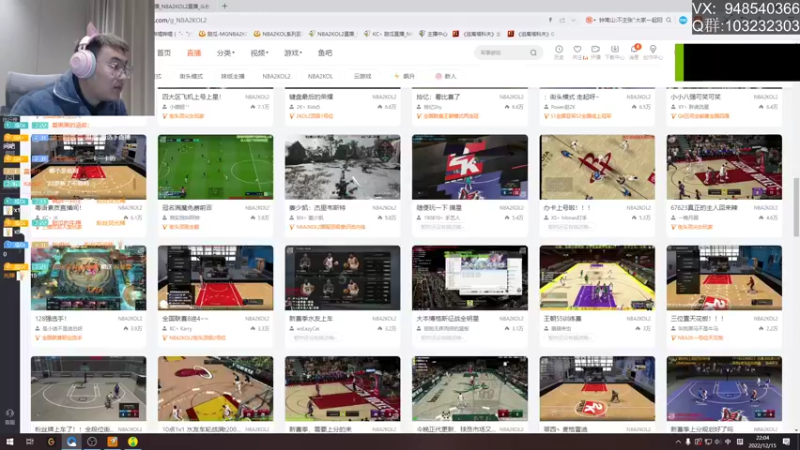Click the lightning icon in address bar
The width and height of the screenshot is (800, 450).
[x=550, y=20]
